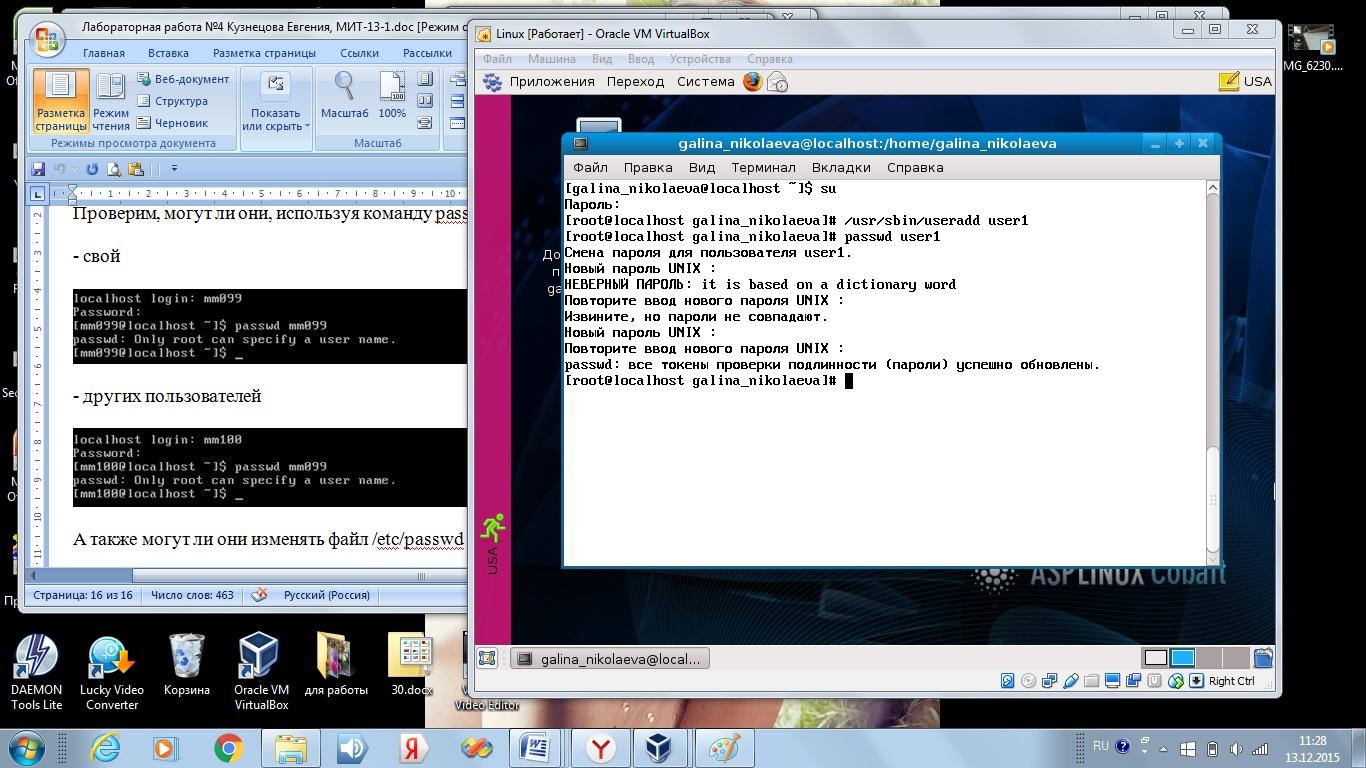This screenshot has height=768, width=1366.
Task: Open Система menu in Linux panel
Action: [x=705, y=82]
